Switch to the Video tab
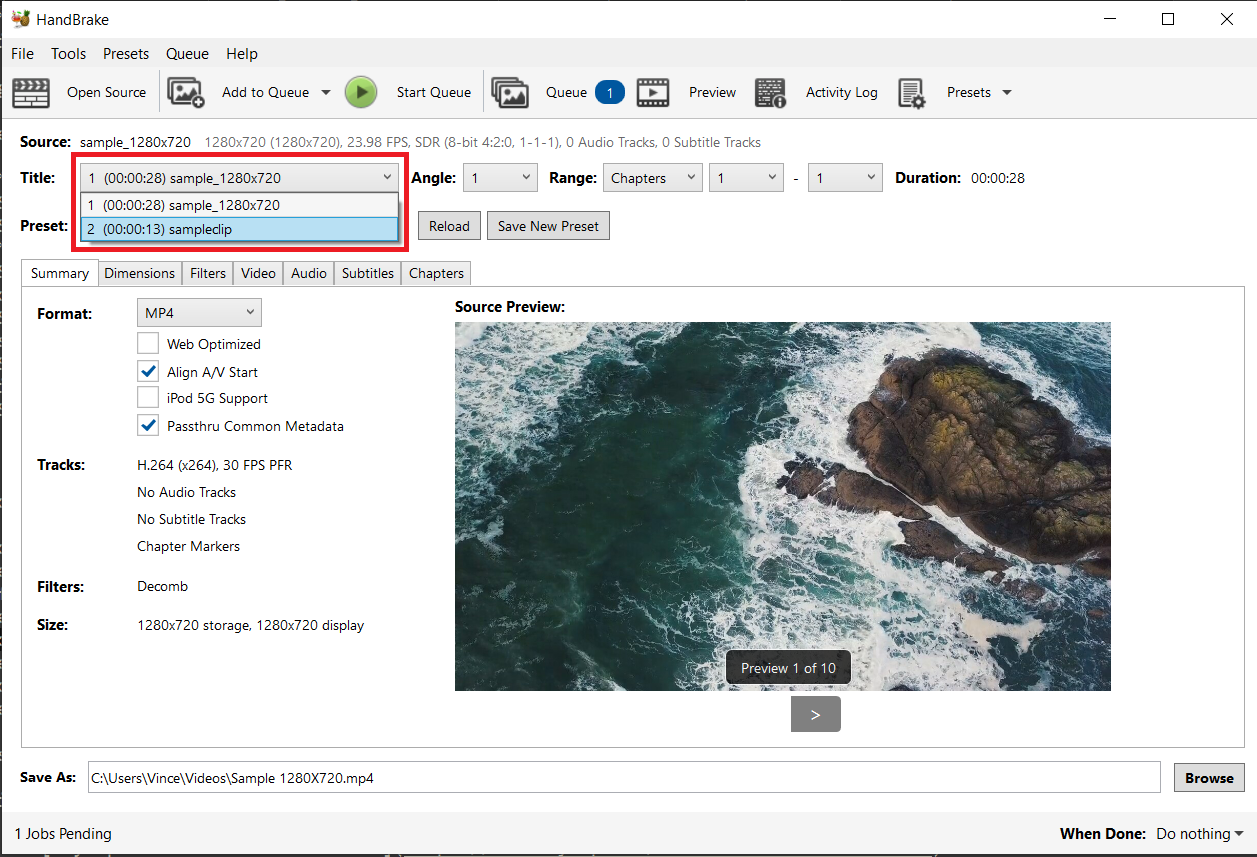 click(x=257, y=272)
